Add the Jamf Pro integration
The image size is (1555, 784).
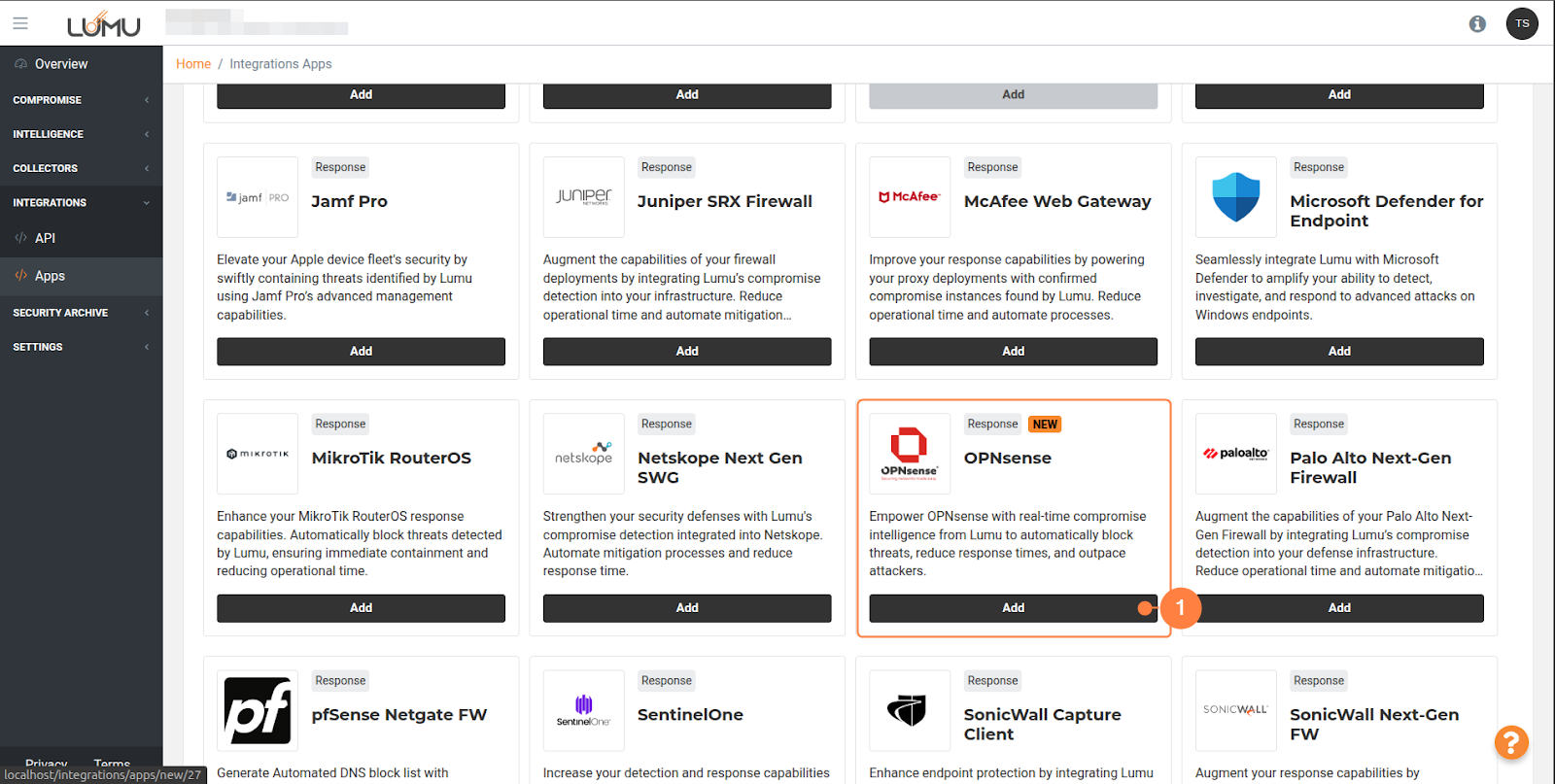(361, 352)
